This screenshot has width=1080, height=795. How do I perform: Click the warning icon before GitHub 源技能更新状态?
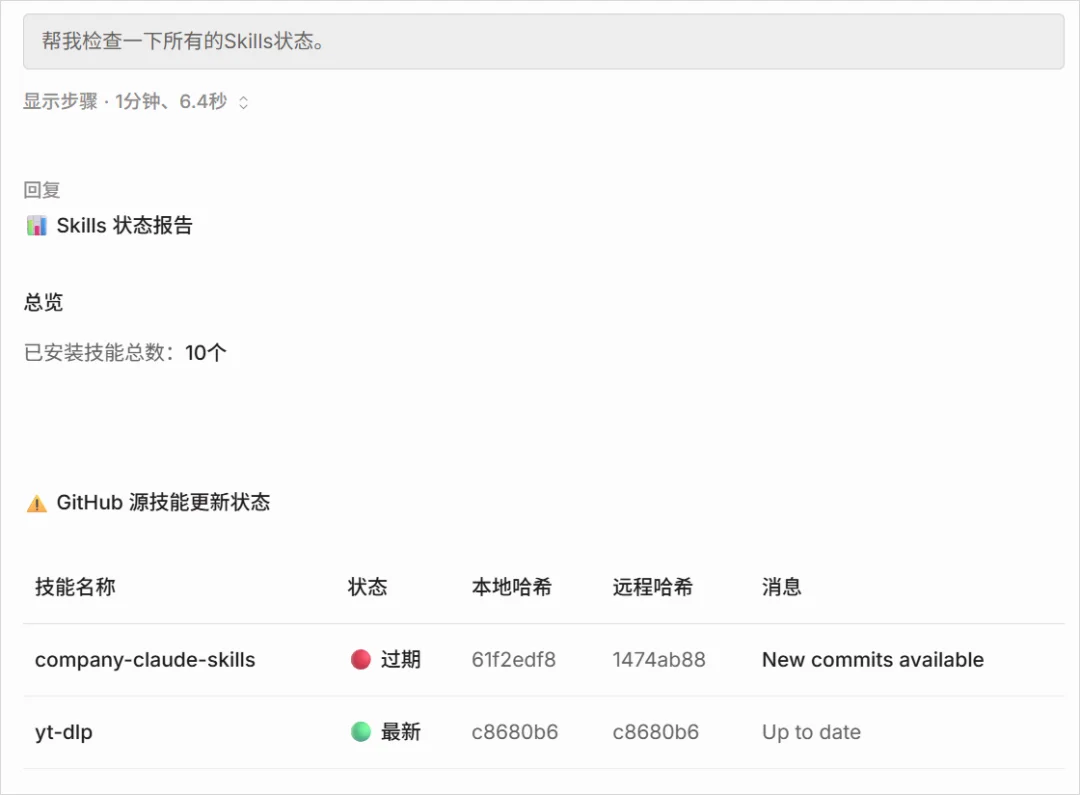point(35,501)
